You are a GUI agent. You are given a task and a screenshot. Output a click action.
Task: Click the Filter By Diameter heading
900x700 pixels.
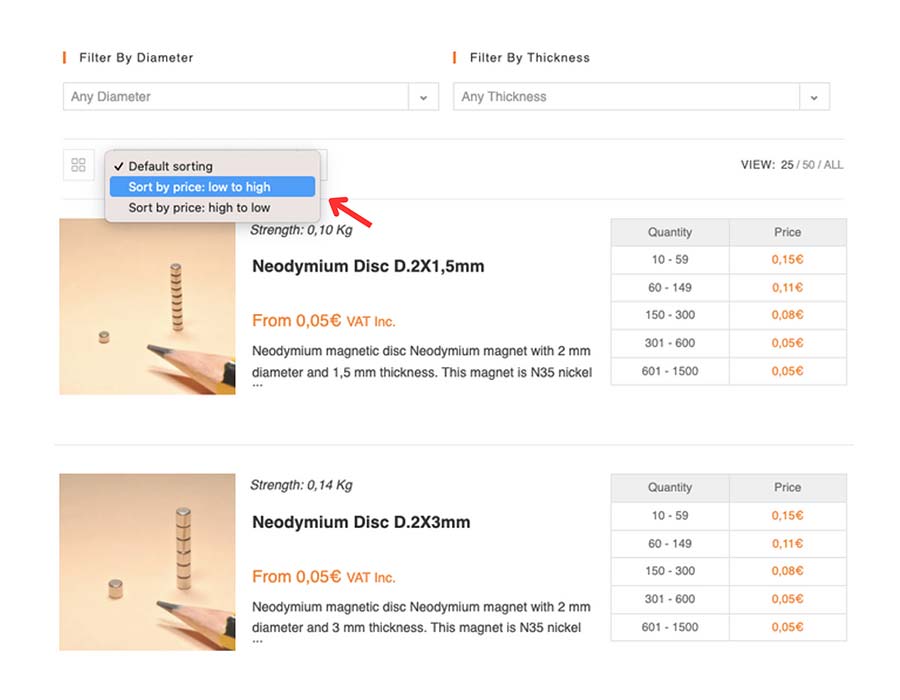click(136, 57)
